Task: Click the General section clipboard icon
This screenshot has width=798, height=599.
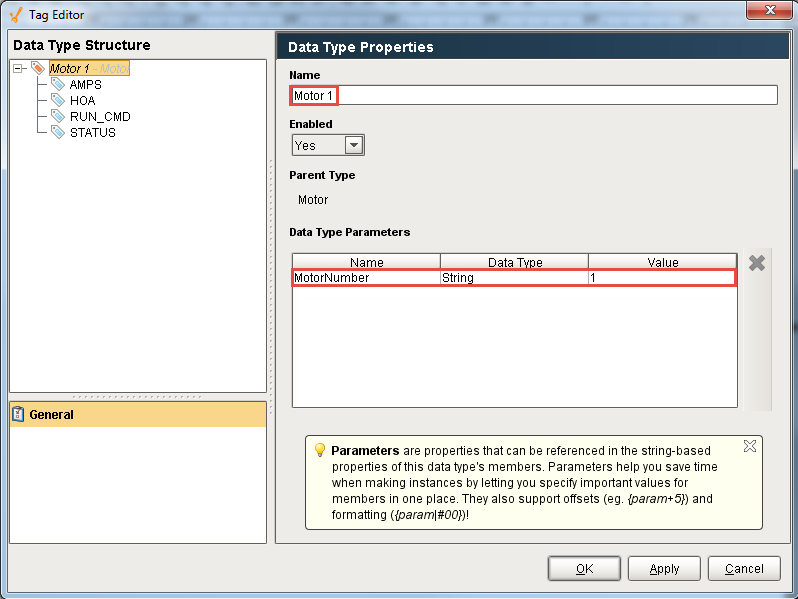Action: click(18, 414)
